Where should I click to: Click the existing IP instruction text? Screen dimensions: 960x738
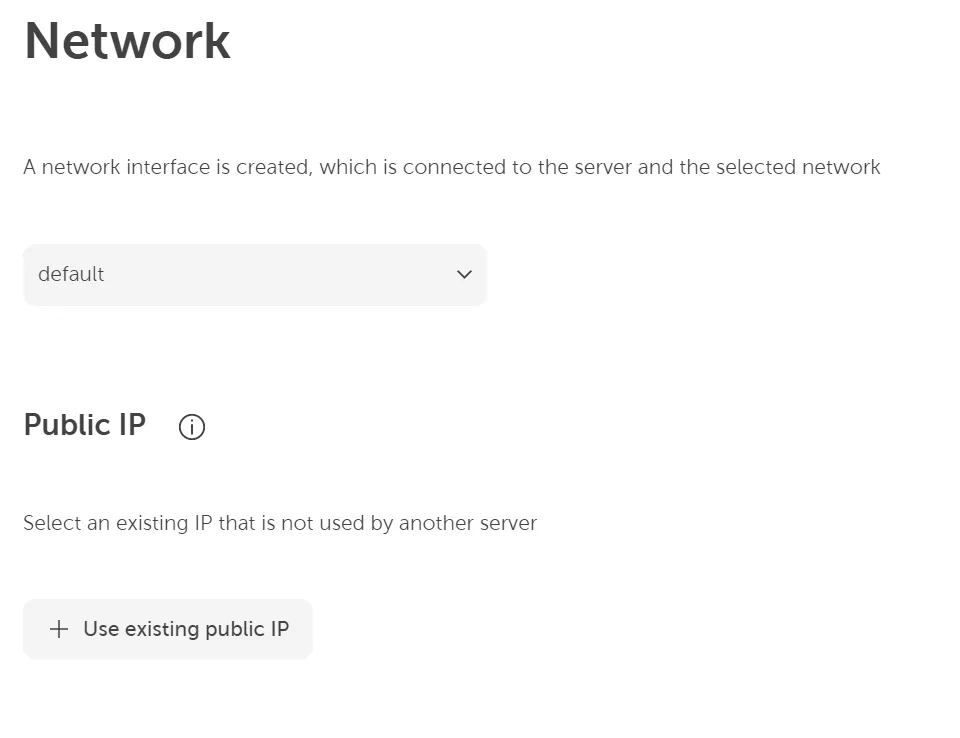tap(280, 523)
